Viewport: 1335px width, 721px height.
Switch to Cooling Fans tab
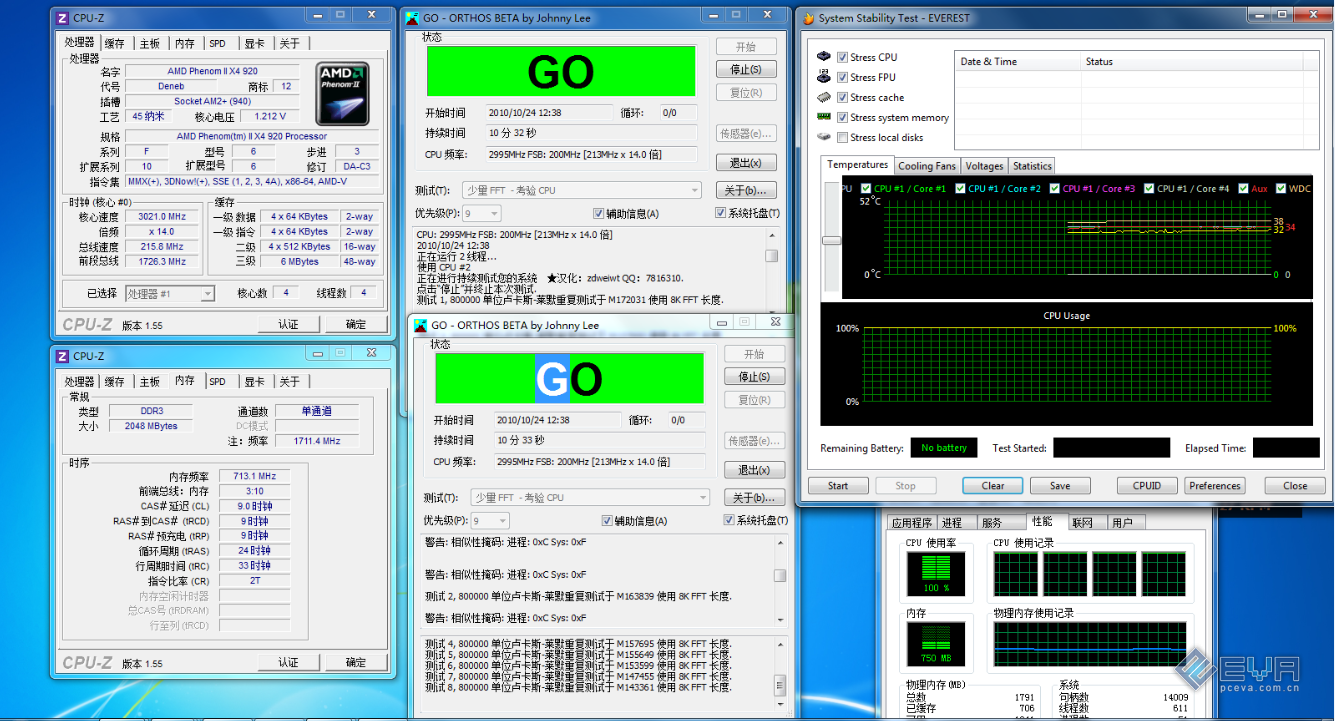(x=927, y=166)
